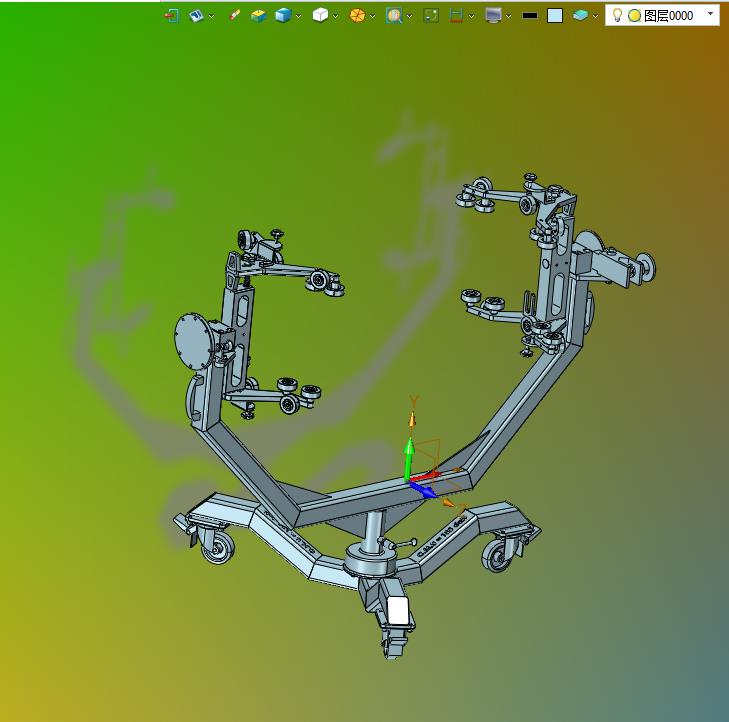The height and width of the screenshot is (722, 729).
Task: Click the blue view orientation icon
Action: (196, 16)
